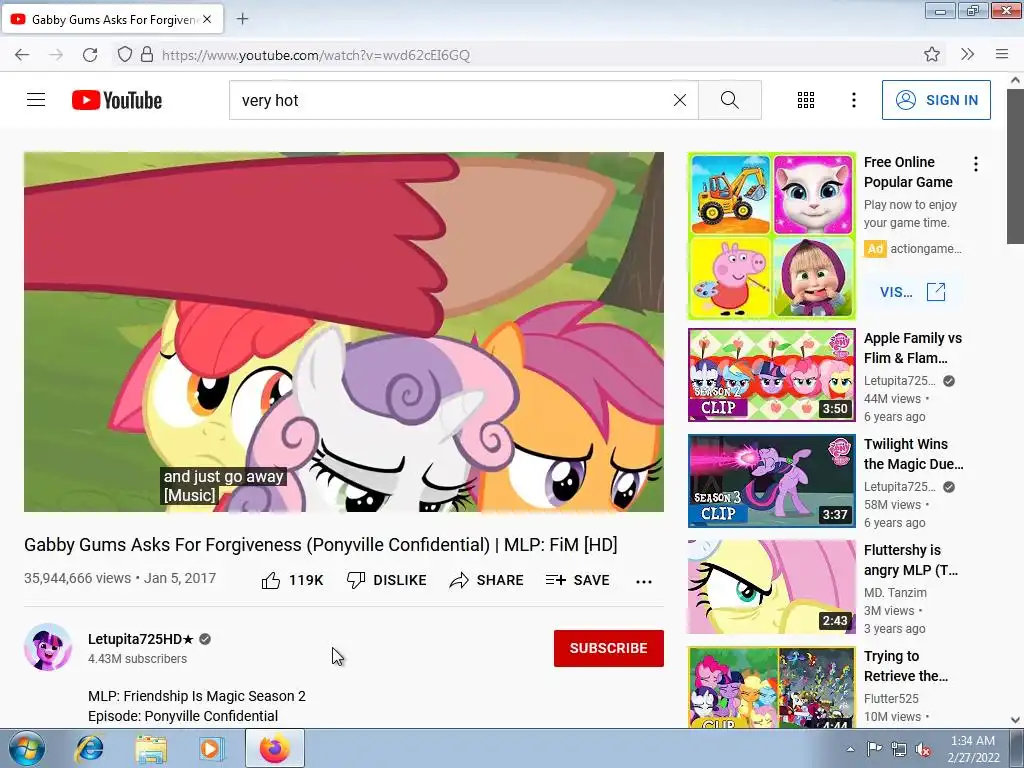This screenshot has height=768, width=1024.
Task: Open Windows Media Player from taskbar
Action: pyautogui.click(x=211, y=748)
